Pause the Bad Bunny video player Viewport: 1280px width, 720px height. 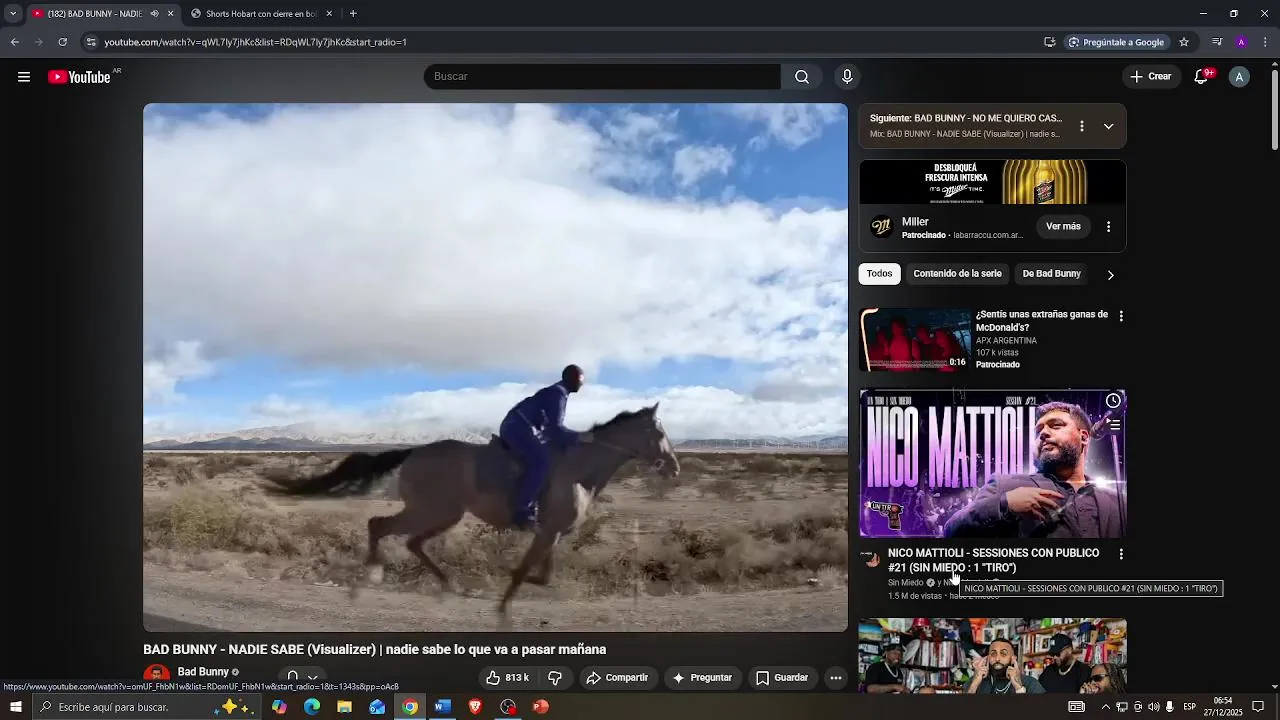click(495, 368)
